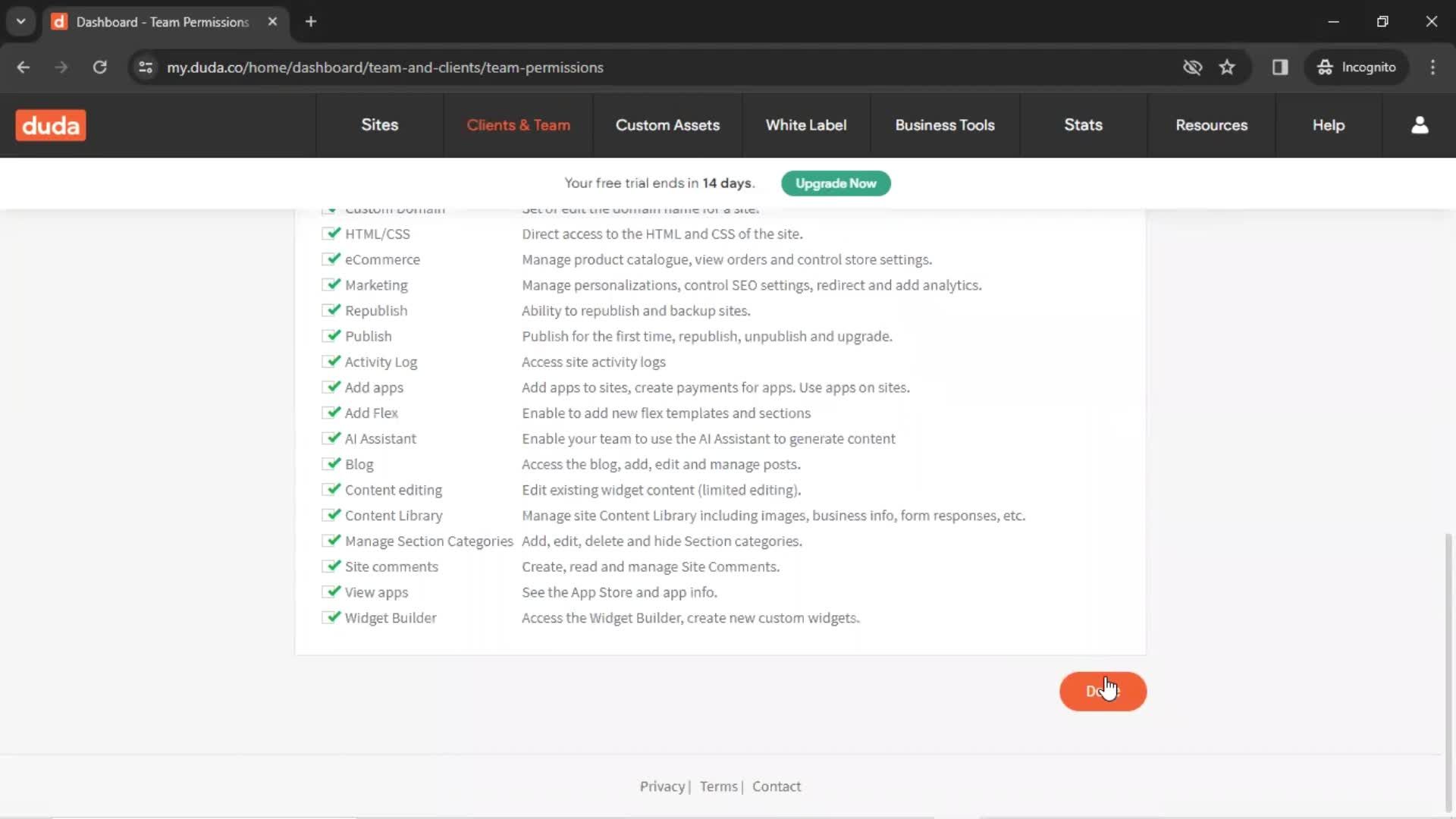This screenshot has width=1456, height=819.
Task: Open the Stats menu
Action: pyautogui.click(x=1083, y=125)
